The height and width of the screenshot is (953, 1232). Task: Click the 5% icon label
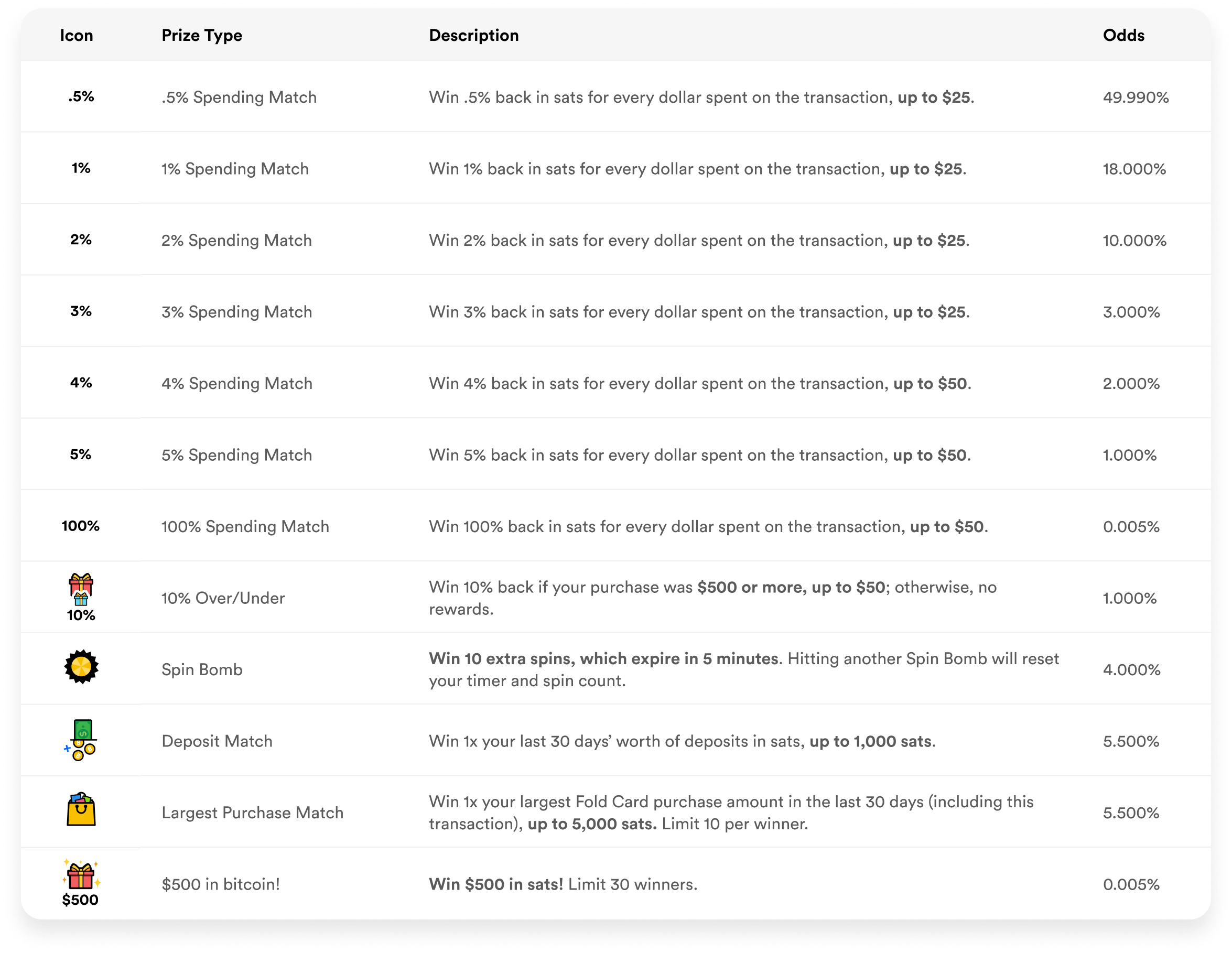coord(80,454)
